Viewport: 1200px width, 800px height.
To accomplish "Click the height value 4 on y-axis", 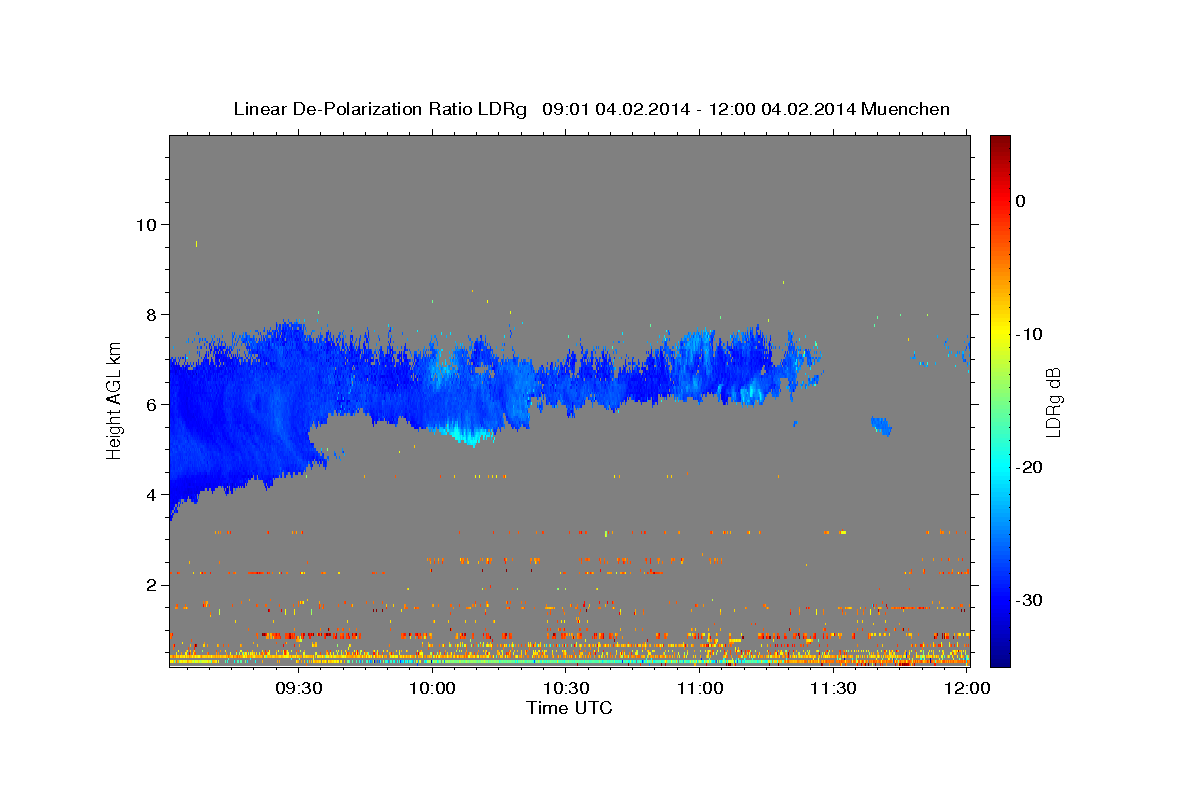I will click(x=150, y=494).
